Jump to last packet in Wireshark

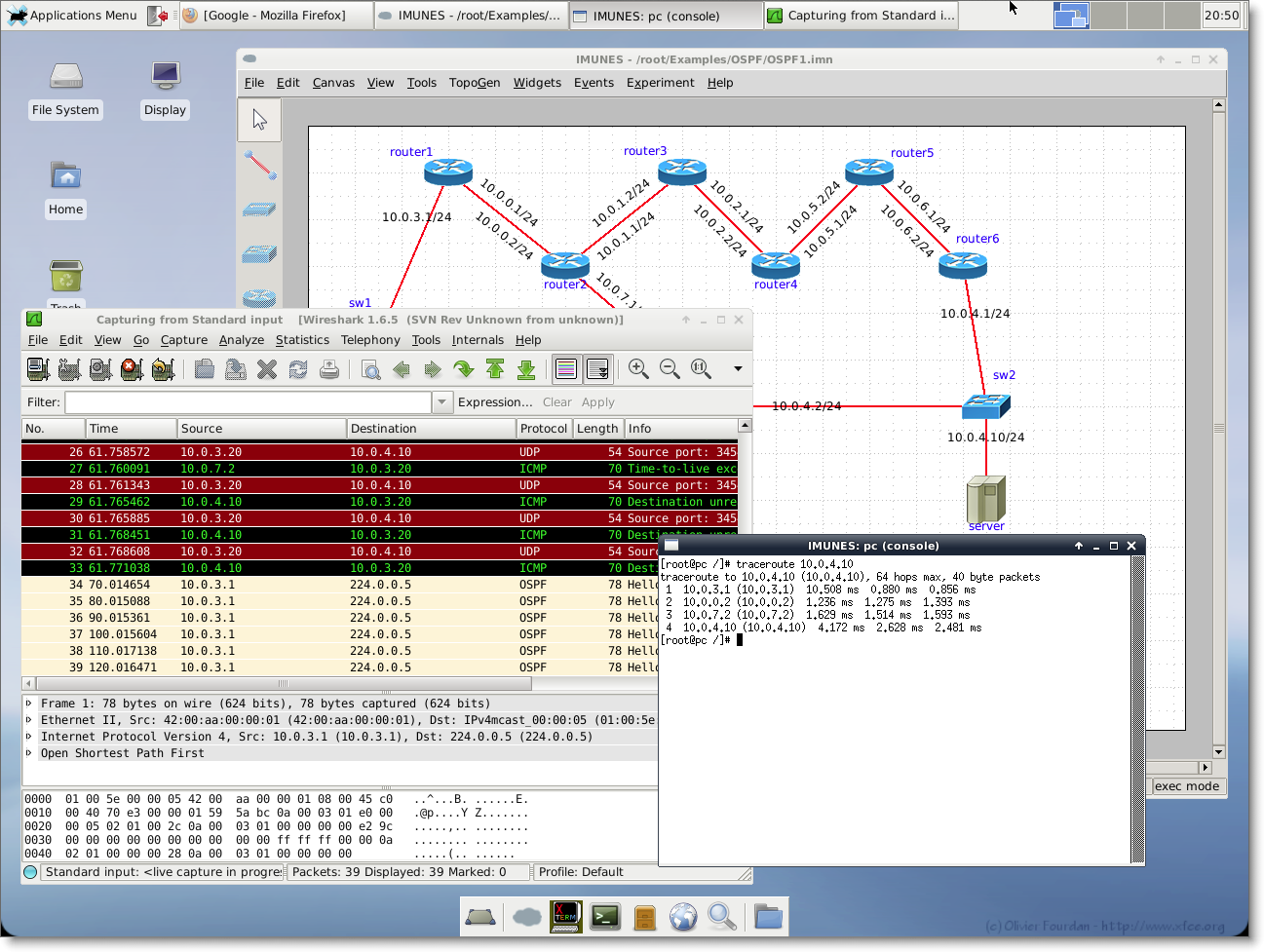(x=526, y=369)
